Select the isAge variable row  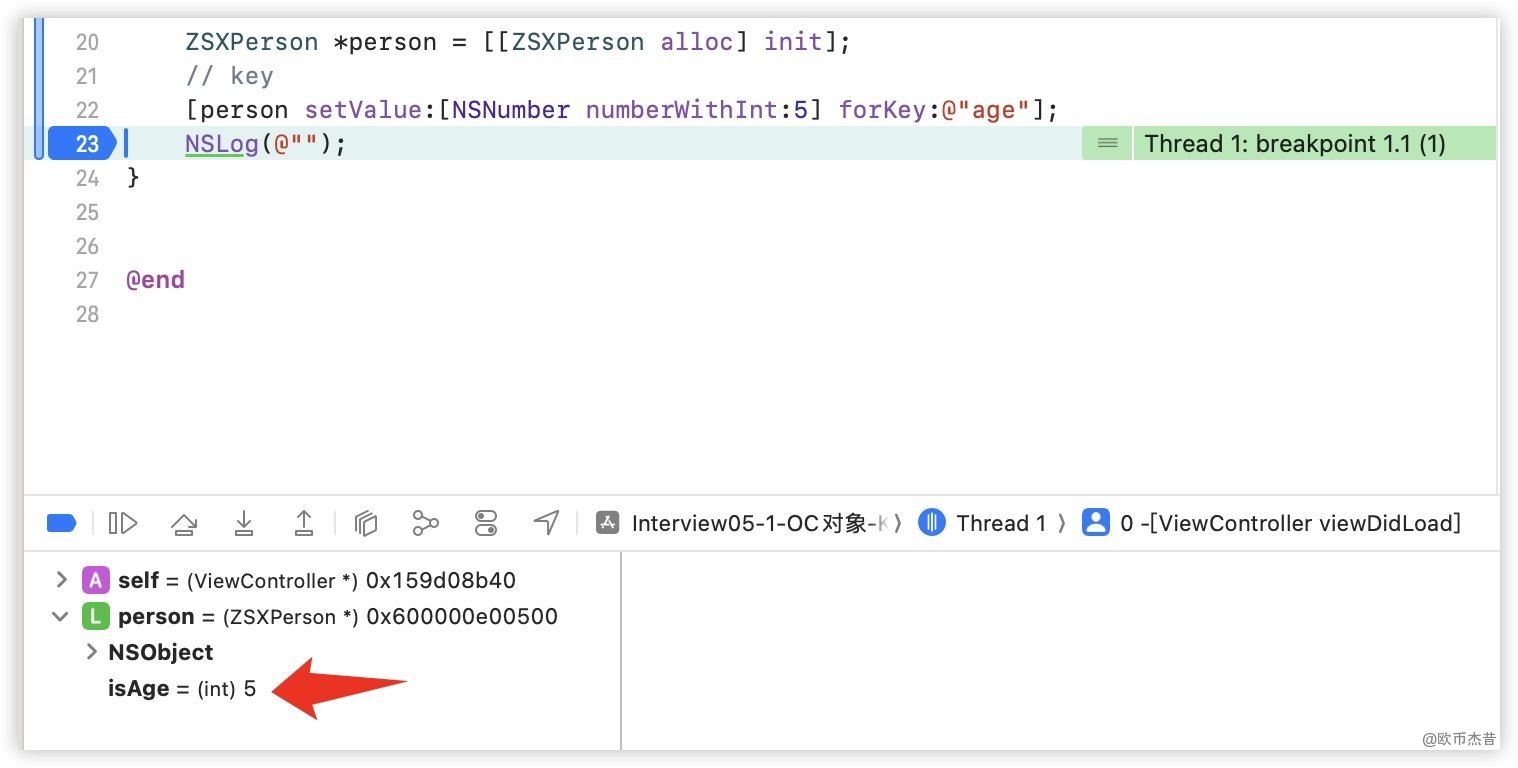pyautogui.click(x=182, y=688)
